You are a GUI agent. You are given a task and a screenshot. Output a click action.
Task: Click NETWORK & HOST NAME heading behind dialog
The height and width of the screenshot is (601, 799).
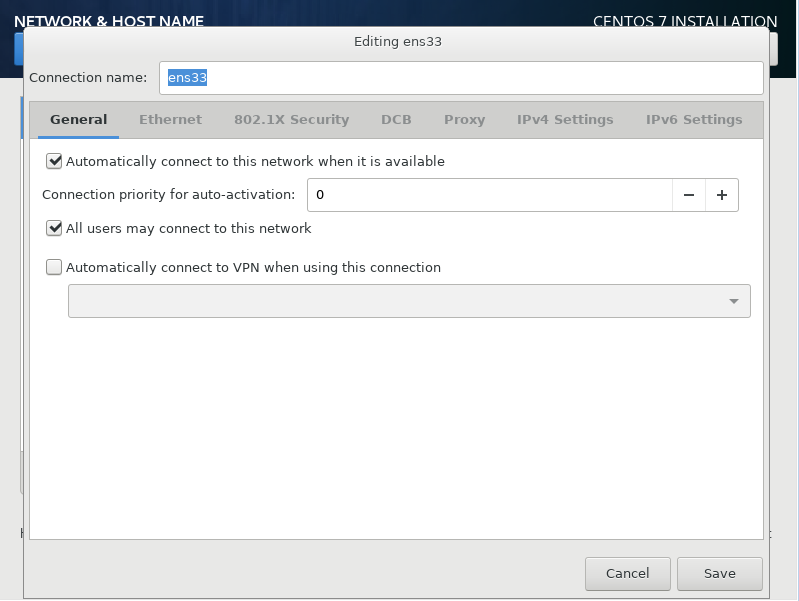(x=109, y=21)
